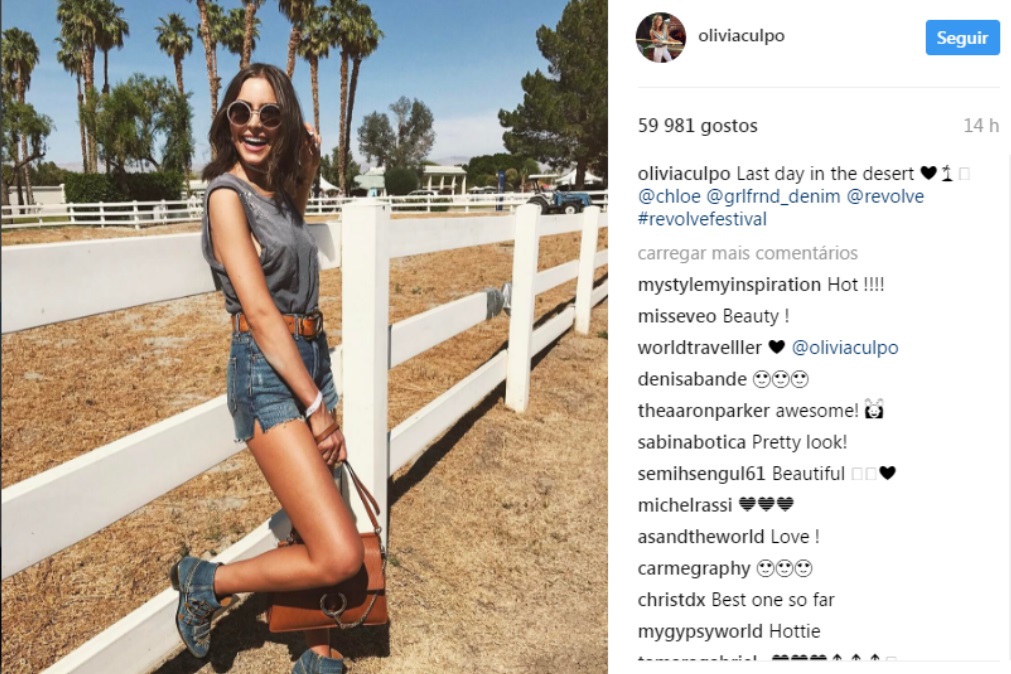Screen dimensions: 1011x674
Task: Open the @chloe mention in the caption
Action: click(669, 196)
